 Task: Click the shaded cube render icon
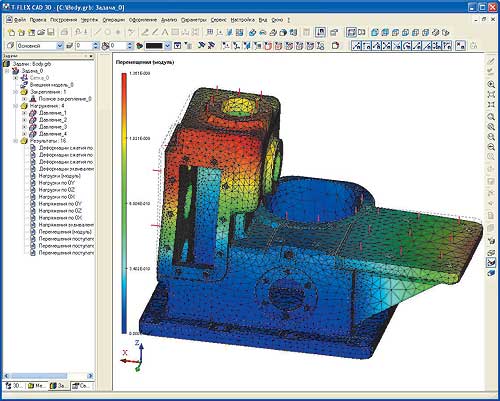283,32
